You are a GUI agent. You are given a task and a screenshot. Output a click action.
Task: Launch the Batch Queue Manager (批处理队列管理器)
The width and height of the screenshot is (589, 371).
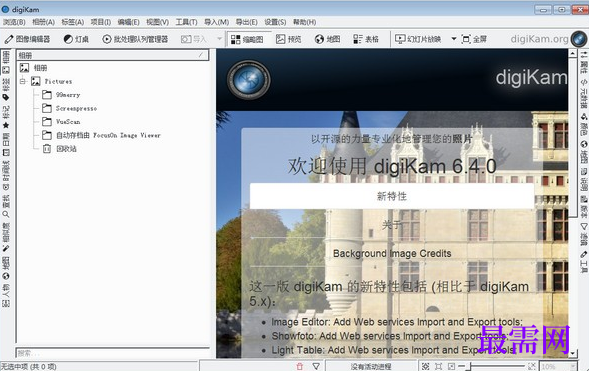coord(135,39)
